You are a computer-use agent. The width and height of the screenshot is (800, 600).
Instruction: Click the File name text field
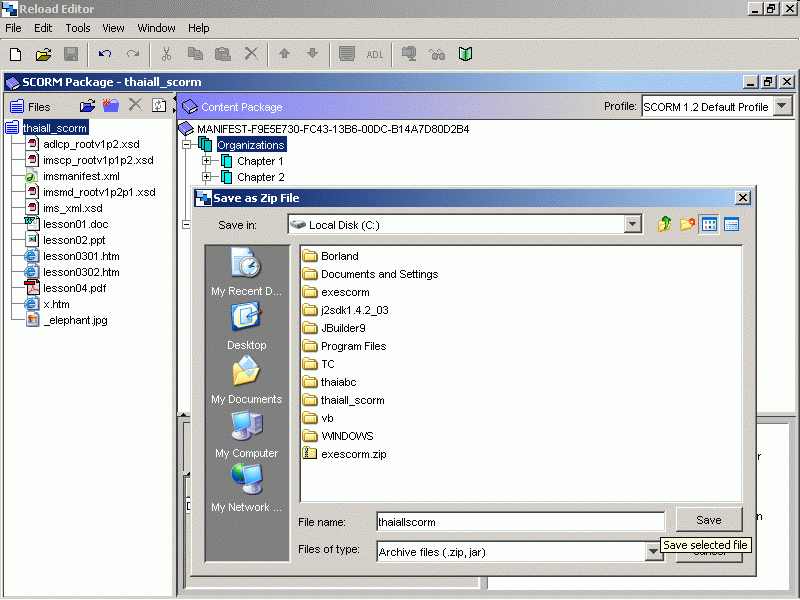(519, 521)
